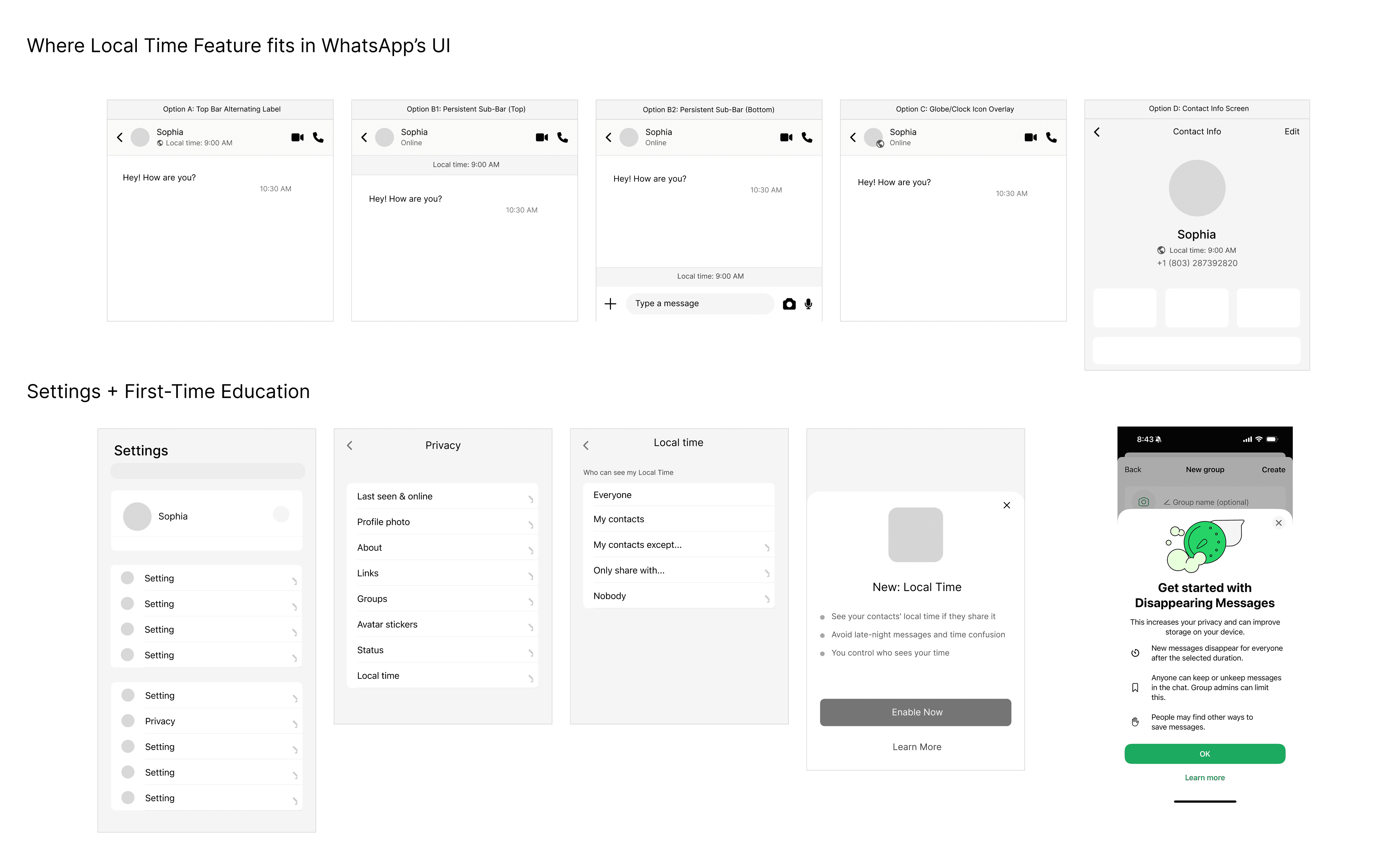
Task: Click globe icon on Option C avatar
Action: click(880, 144)
